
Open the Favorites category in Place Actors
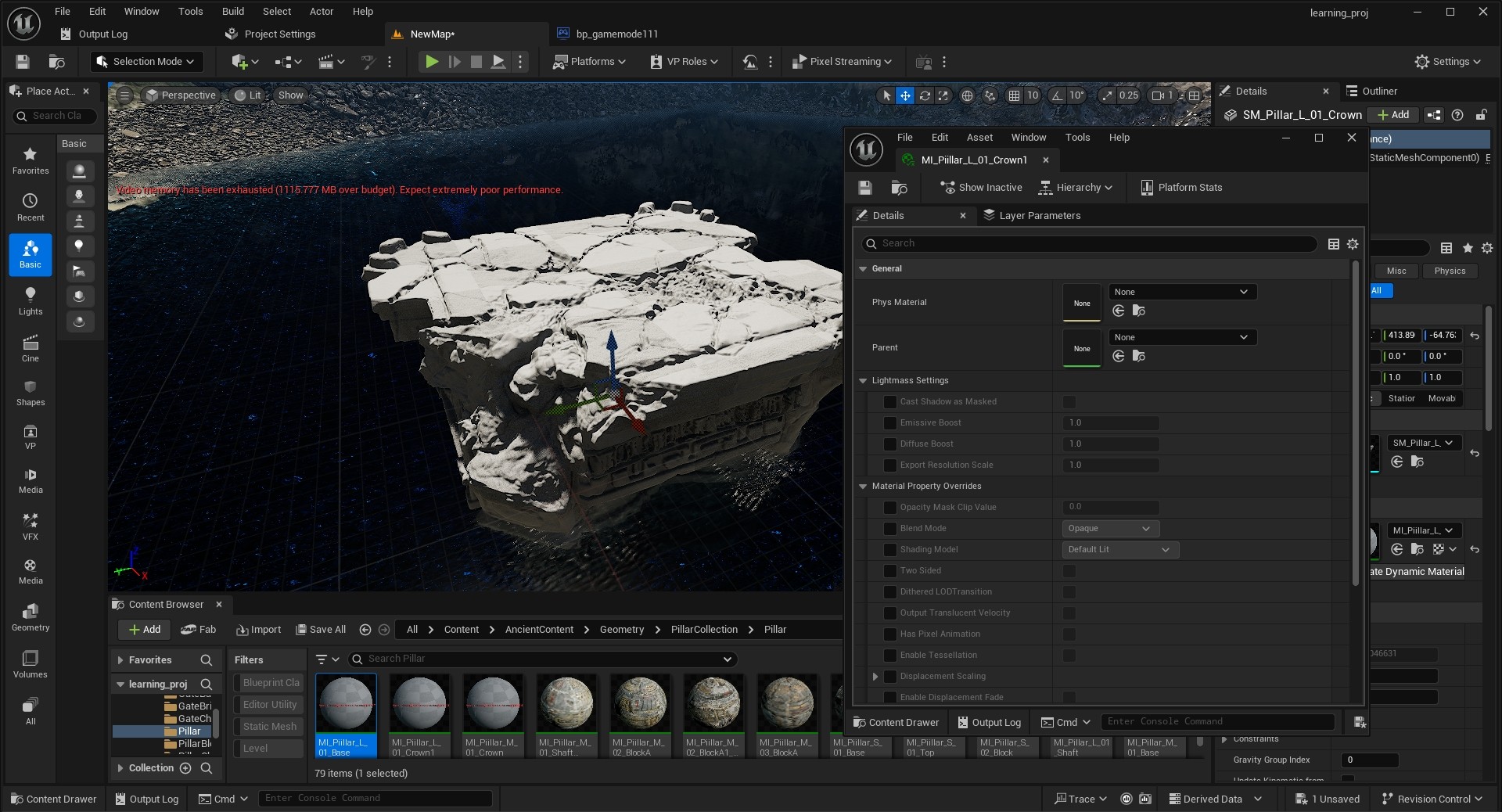click(31, 160)
